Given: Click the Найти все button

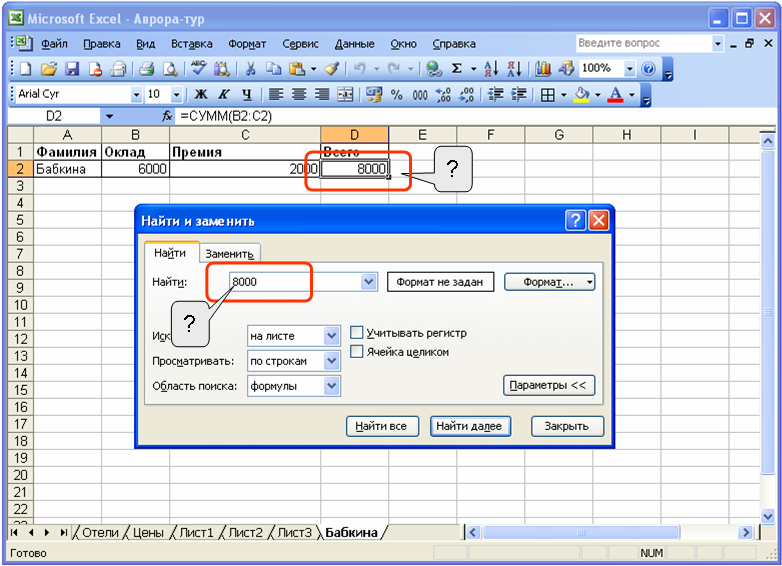Looking at the screenshot, I should coord(381,426).
